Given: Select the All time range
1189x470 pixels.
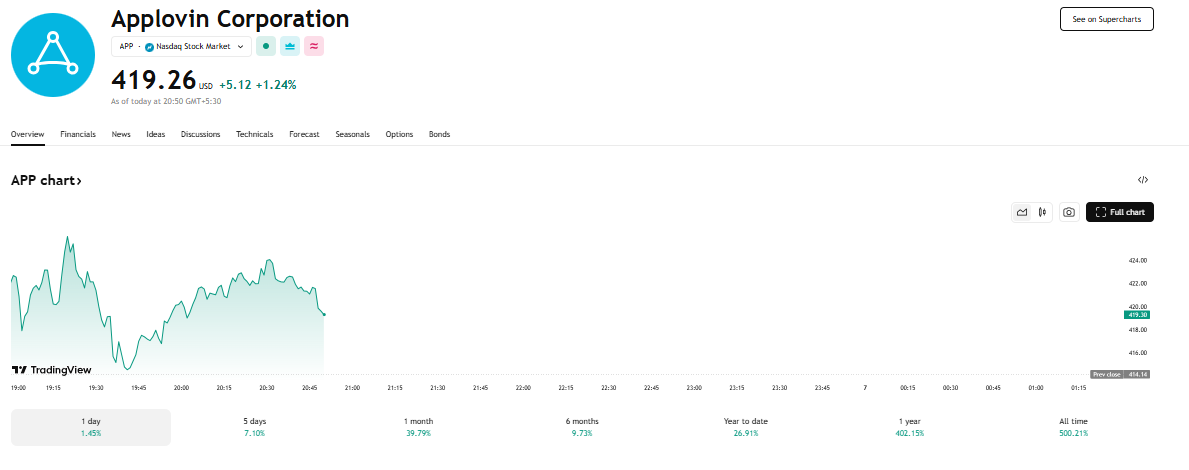Looking at the screenshot, I should coord(1074,427).
